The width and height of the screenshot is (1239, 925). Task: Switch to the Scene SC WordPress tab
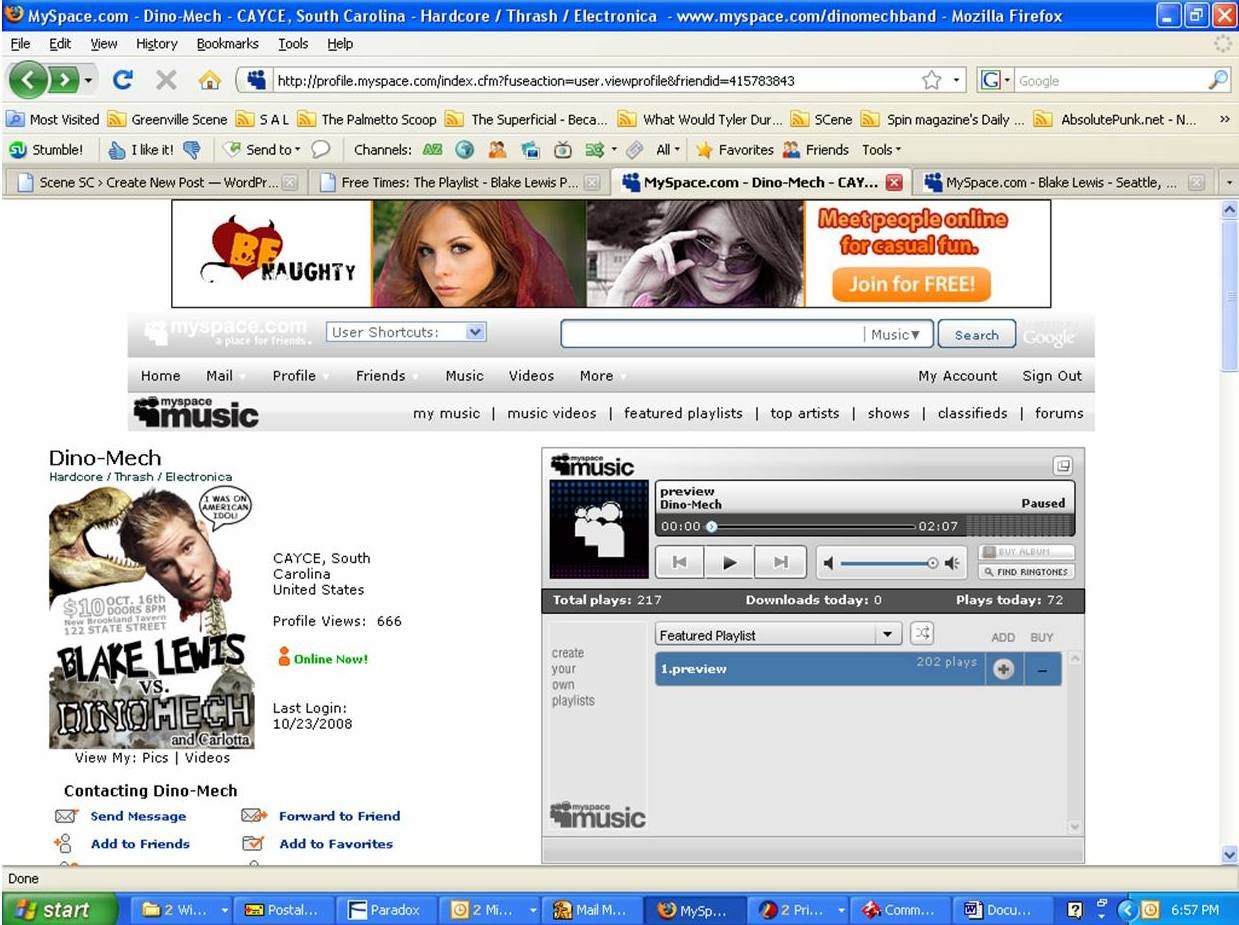[157, 182]
